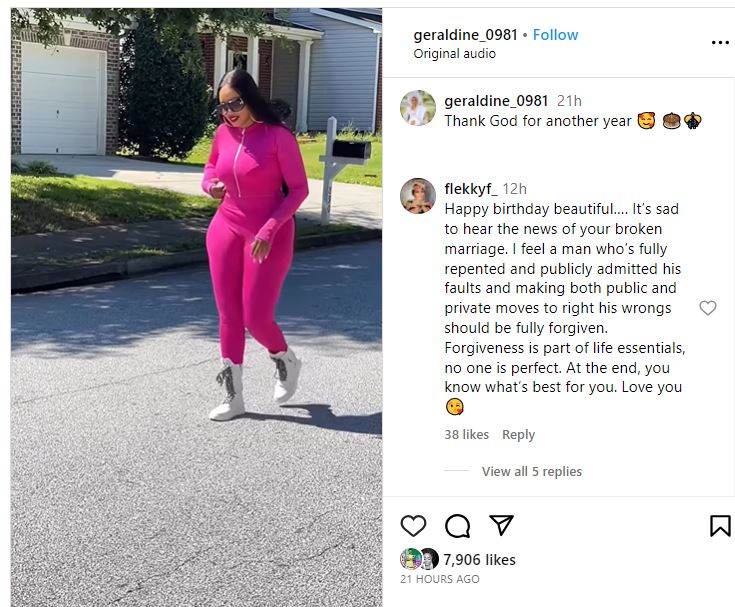
Task: Open the three-dot more options menu
Action: coord(720,43)
